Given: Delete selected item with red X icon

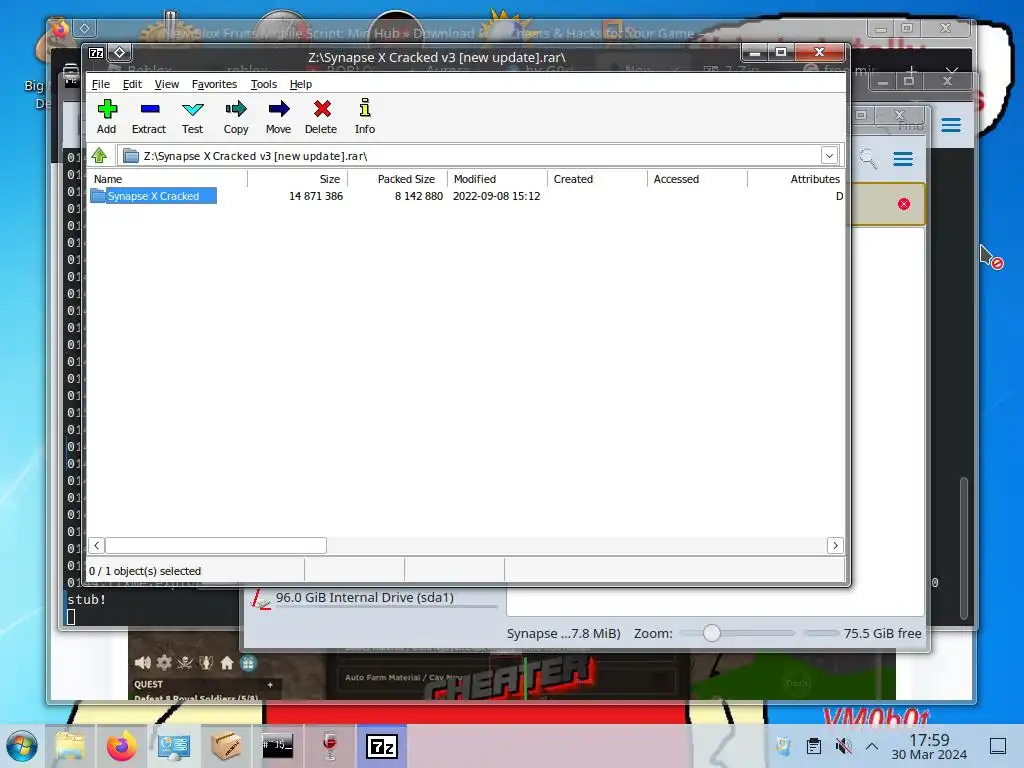Looking at the screenshot, I should pos(321,116).
